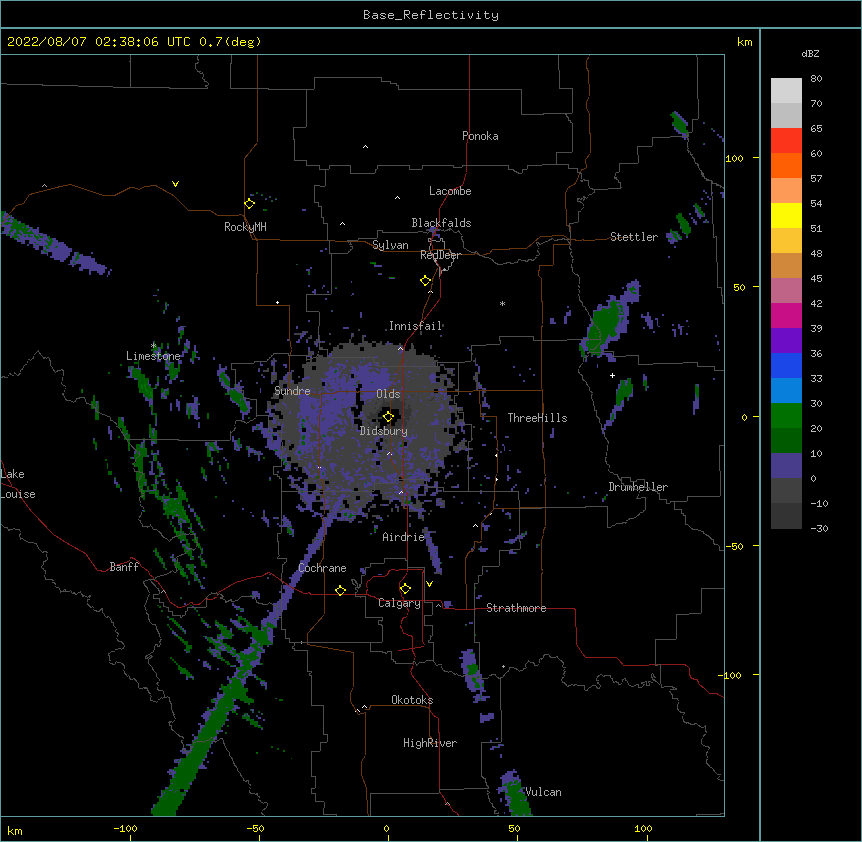This screenshot has width=862, height=842.
Task: Click the Drumheller town label
Action: coord(638,487)
